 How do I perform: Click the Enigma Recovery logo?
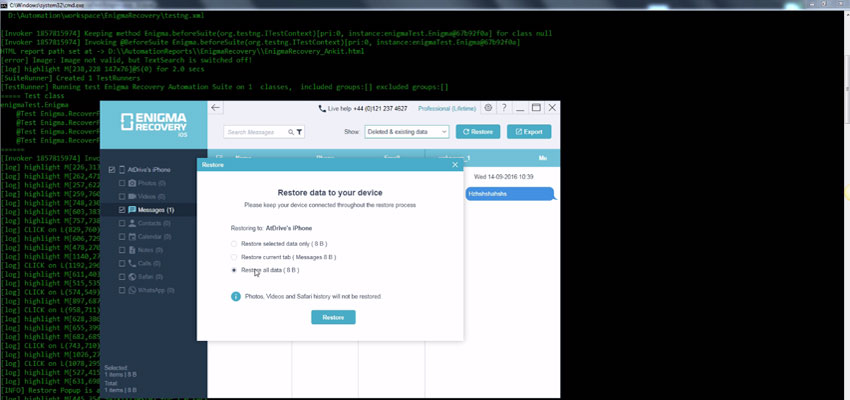[x=153, y=125]
